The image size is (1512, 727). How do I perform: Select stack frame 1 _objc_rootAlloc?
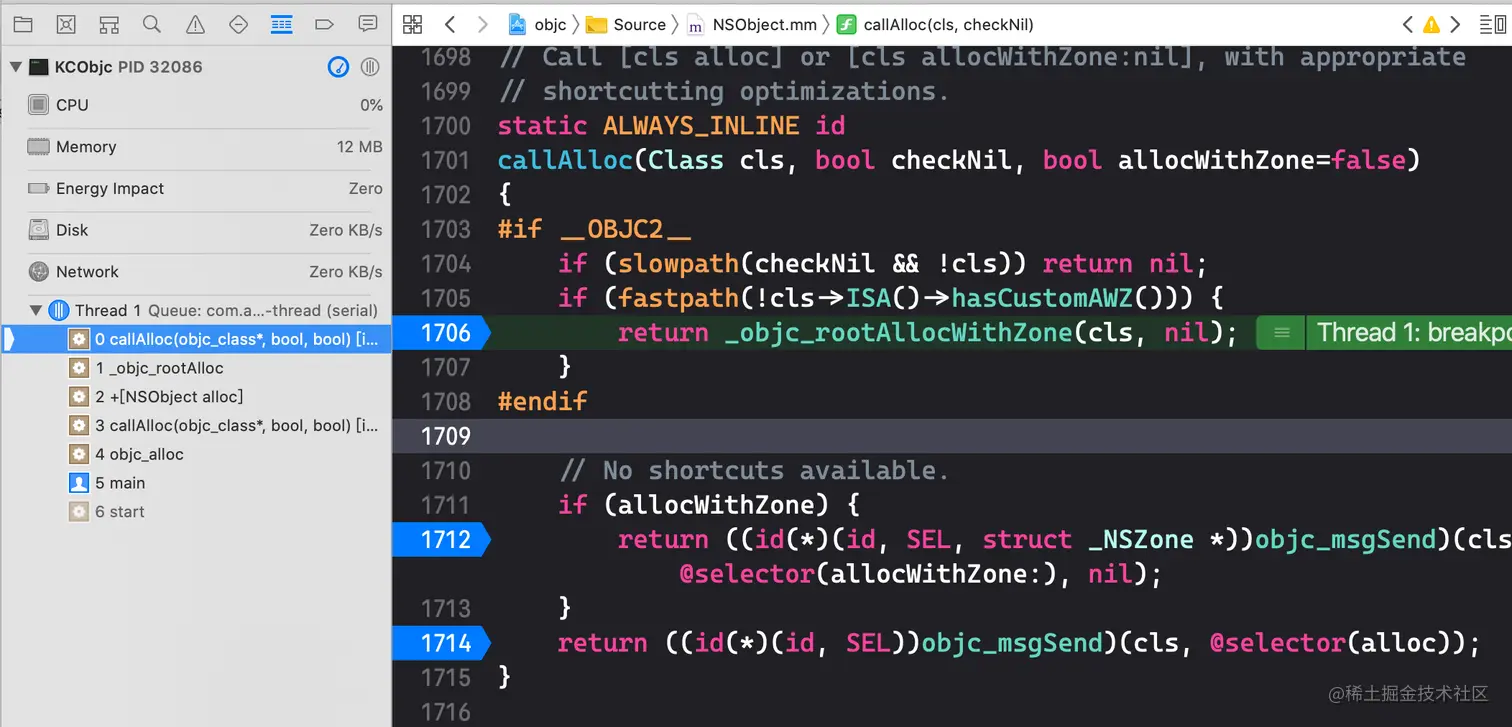click(195, 368)
